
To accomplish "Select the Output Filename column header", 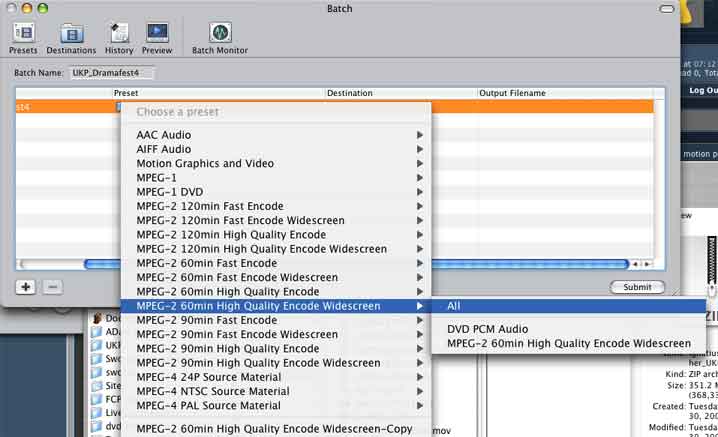I will pos(566,93).
